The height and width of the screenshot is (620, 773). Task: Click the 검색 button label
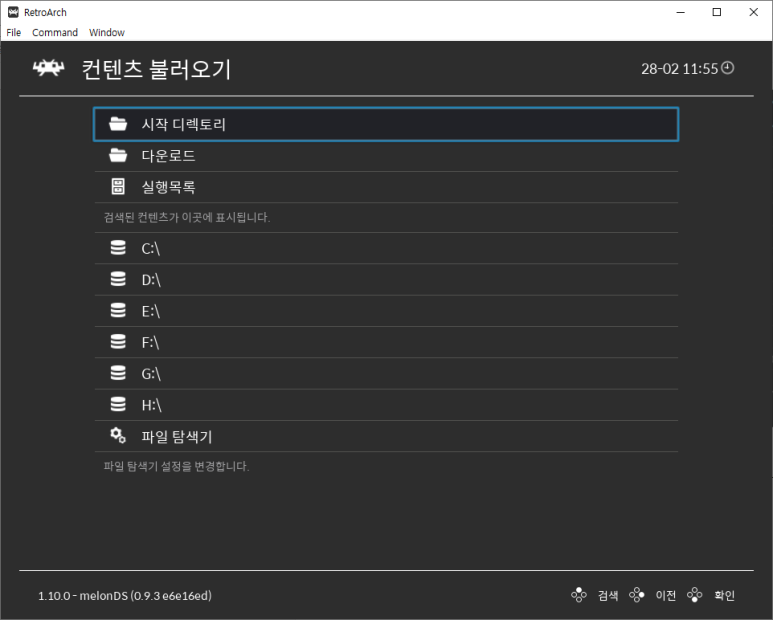click(608, 595)
